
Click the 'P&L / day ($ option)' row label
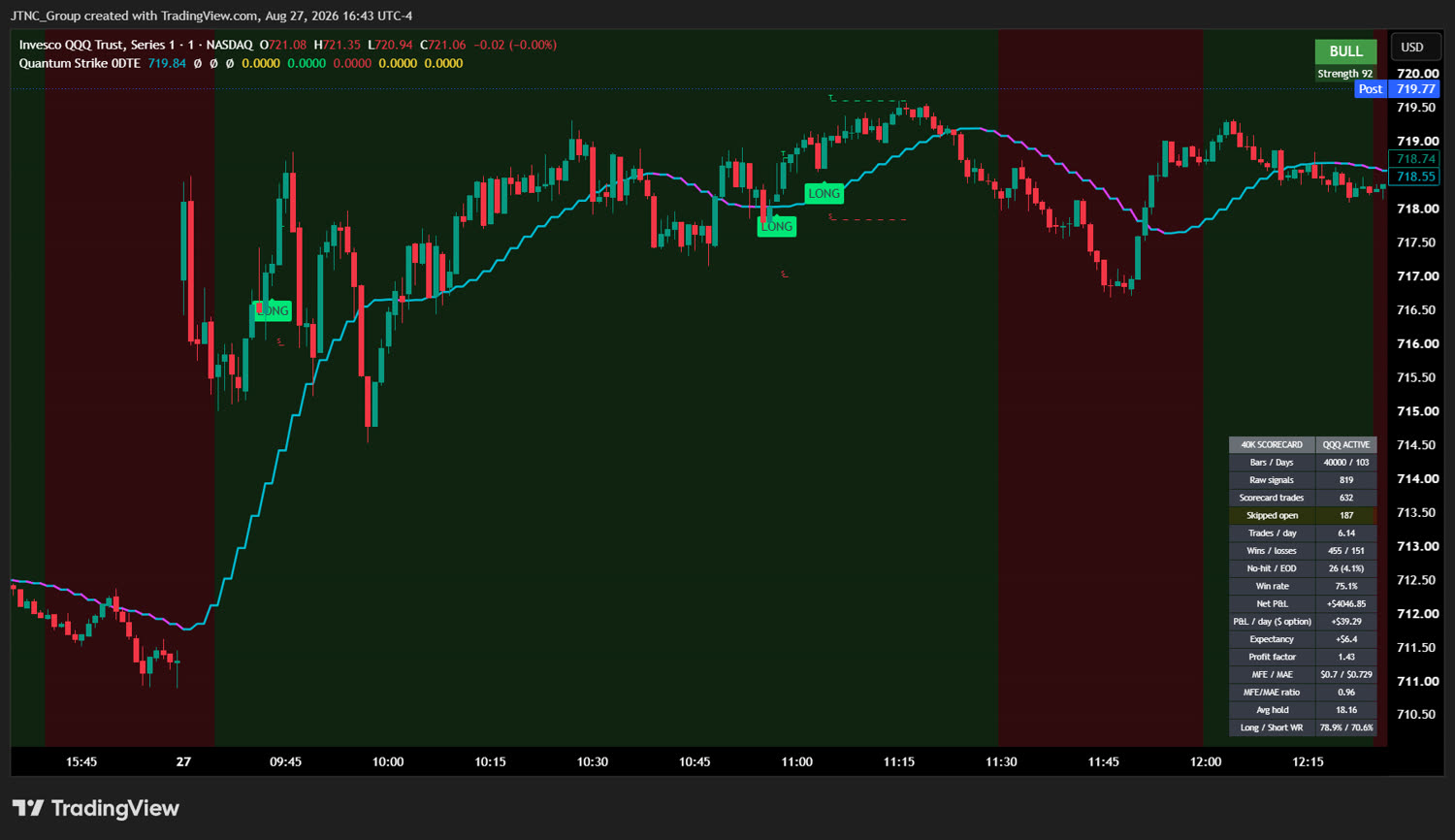[1272, 622]
